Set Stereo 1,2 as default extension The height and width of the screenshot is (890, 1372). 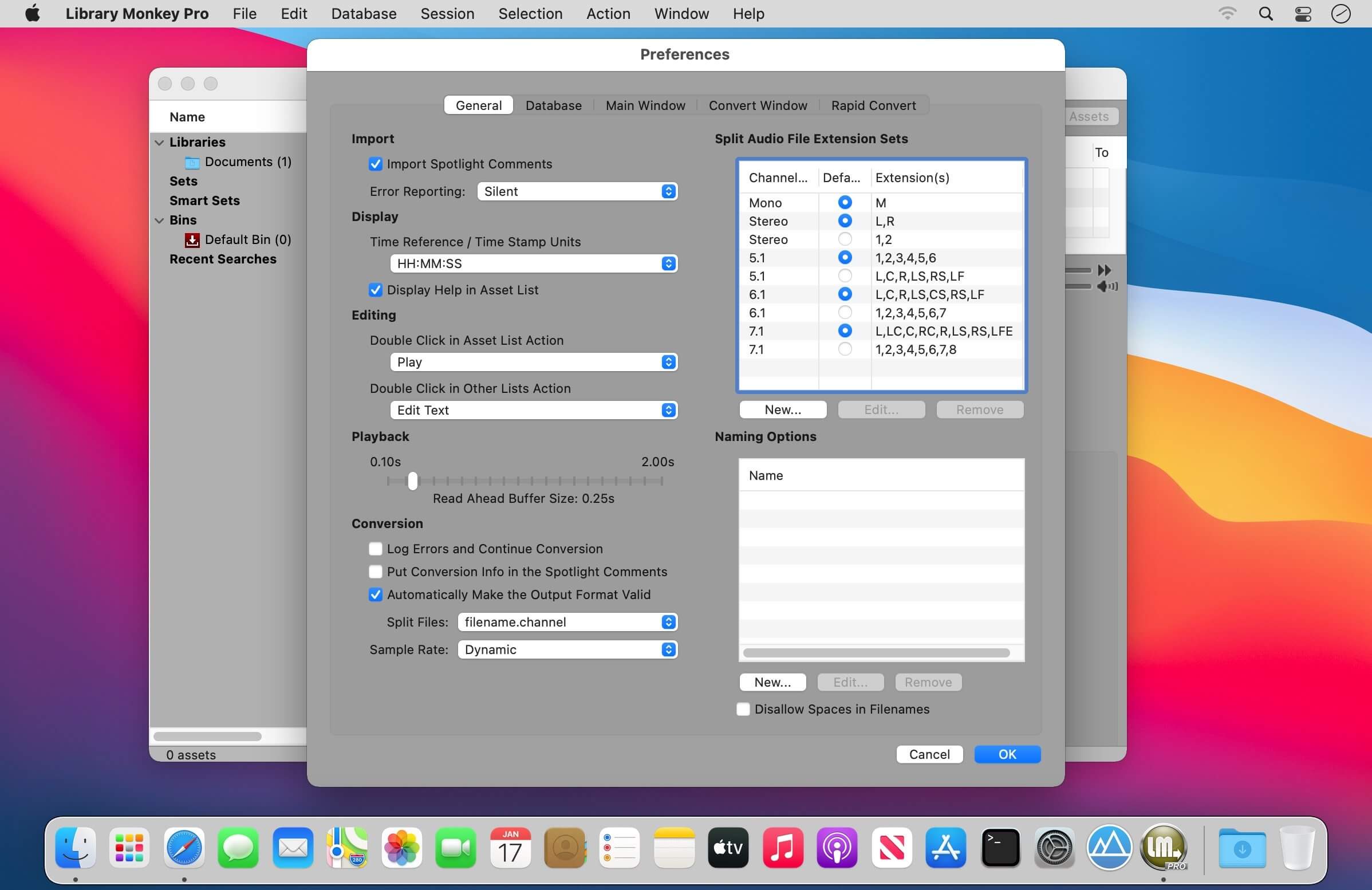(845, 239)
